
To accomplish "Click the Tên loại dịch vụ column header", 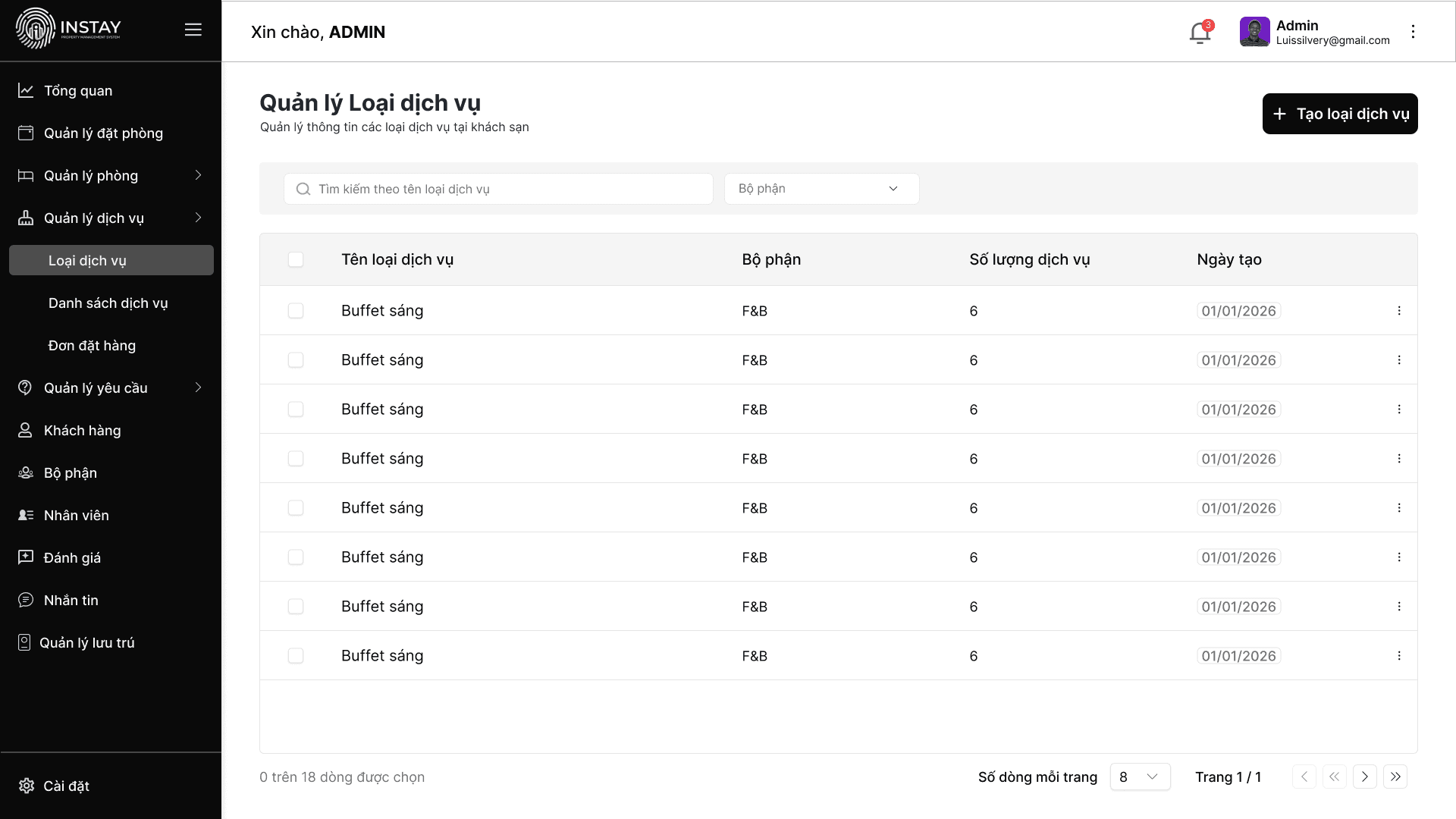I will (397, 259).
